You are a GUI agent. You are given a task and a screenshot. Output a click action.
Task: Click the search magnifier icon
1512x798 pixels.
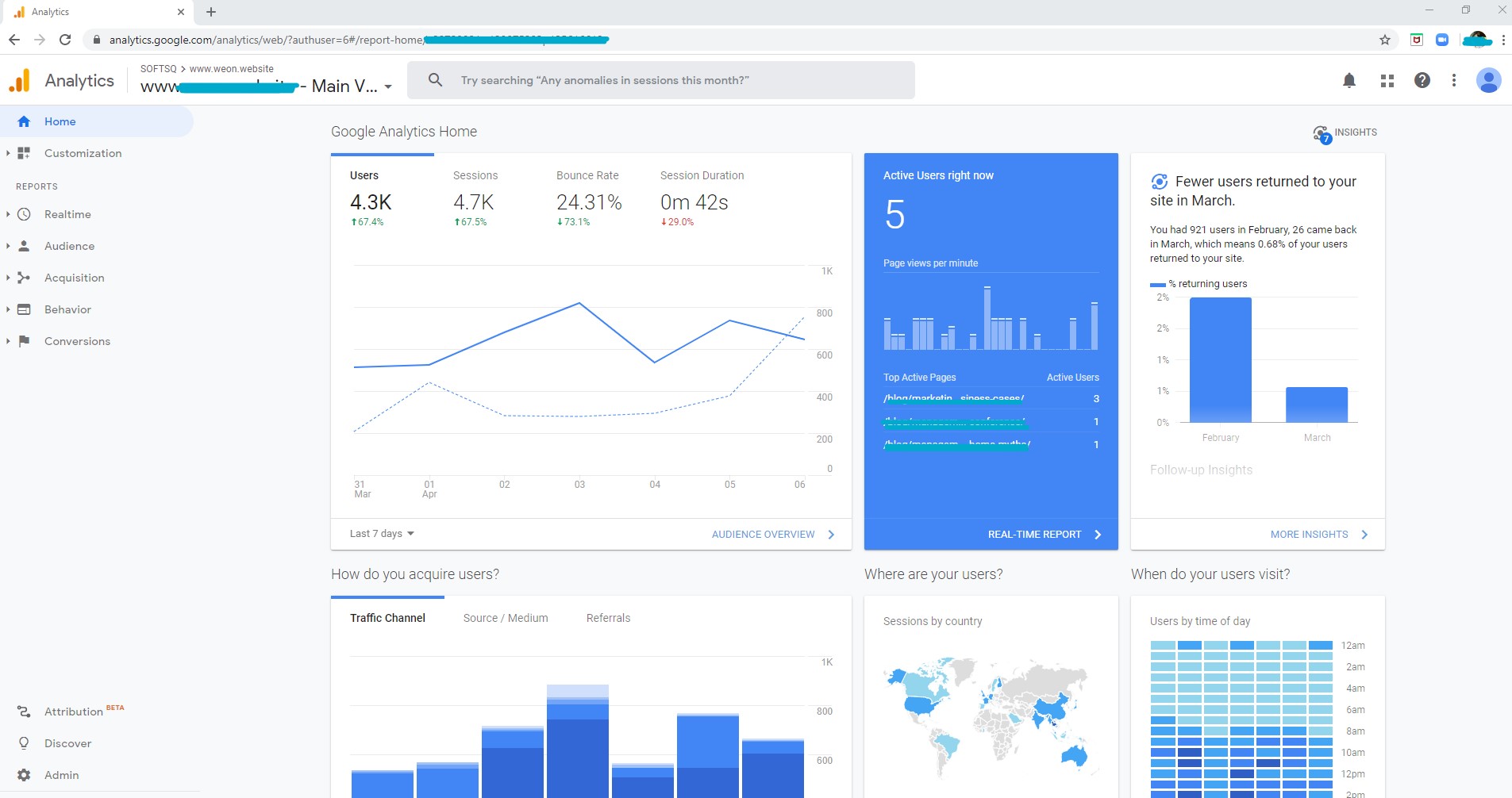[x=435, y=80]
